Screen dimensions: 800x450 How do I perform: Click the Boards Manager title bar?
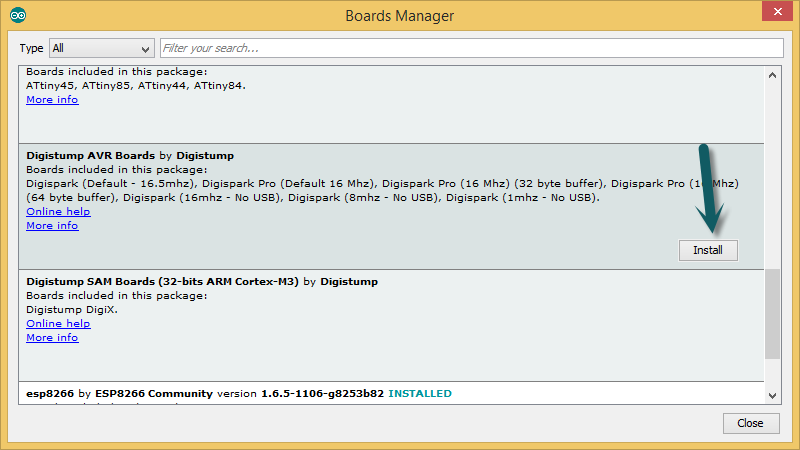pyautogui.click(x=400, y=15)
